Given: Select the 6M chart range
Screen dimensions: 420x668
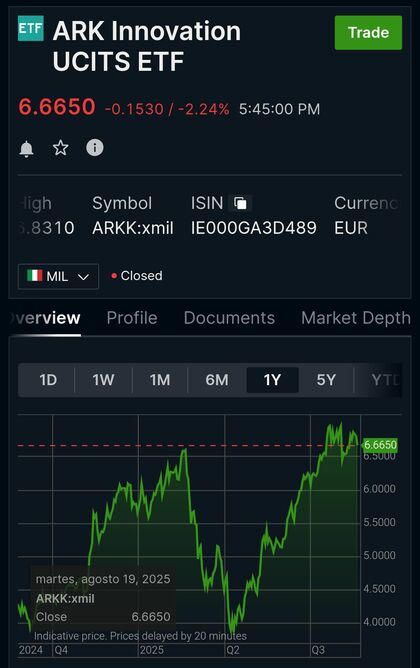Looking at the screenshot, I should coord(217,380).
